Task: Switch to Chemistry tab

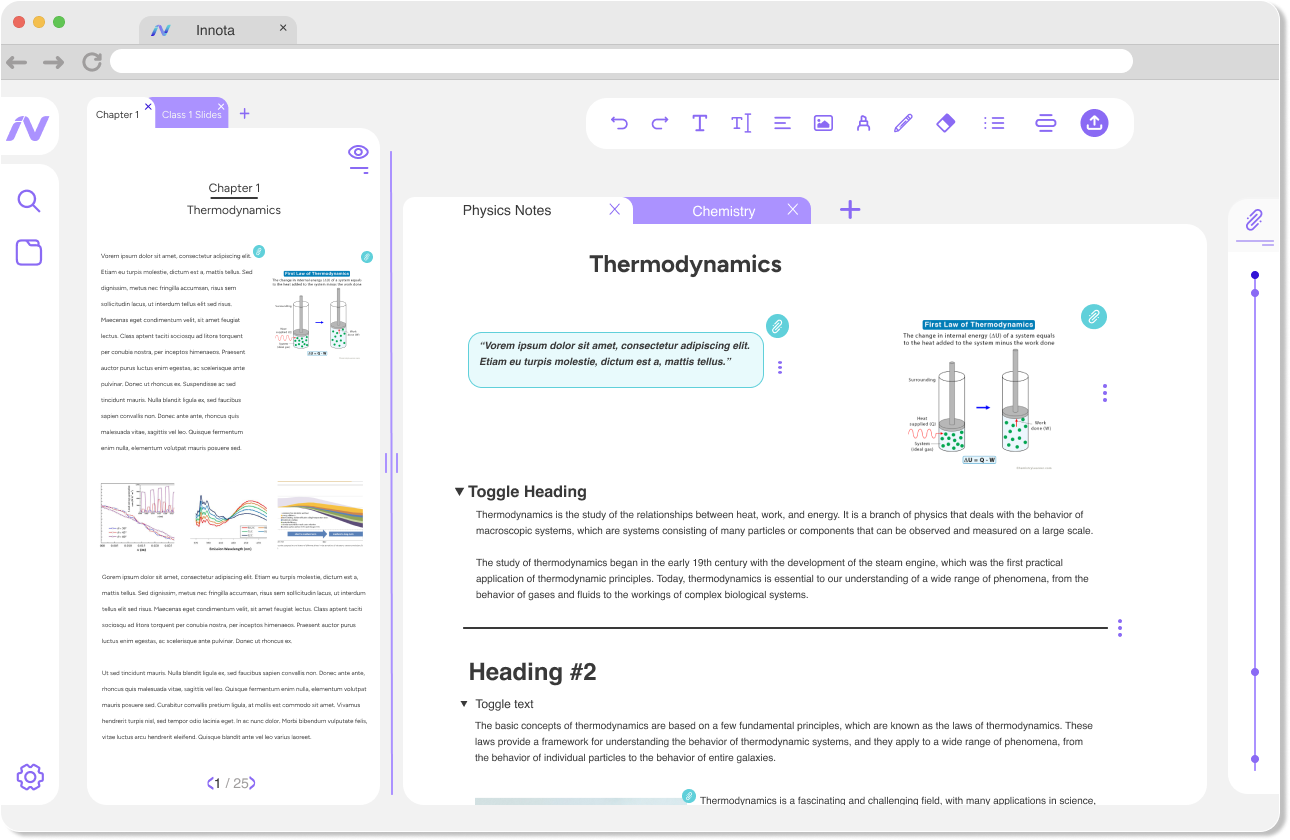Action: pos(723,211)
